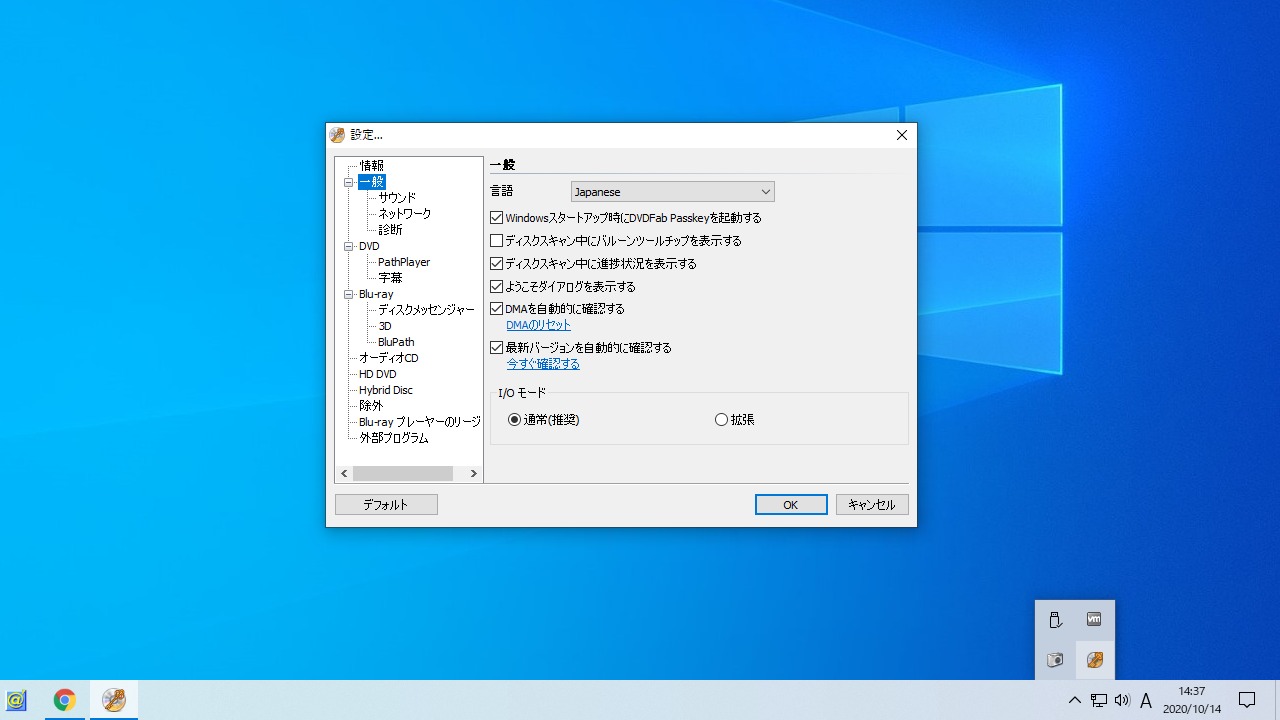
Task: Uncheck ようこそダイアログを表示する
Action: pos(496,287)
